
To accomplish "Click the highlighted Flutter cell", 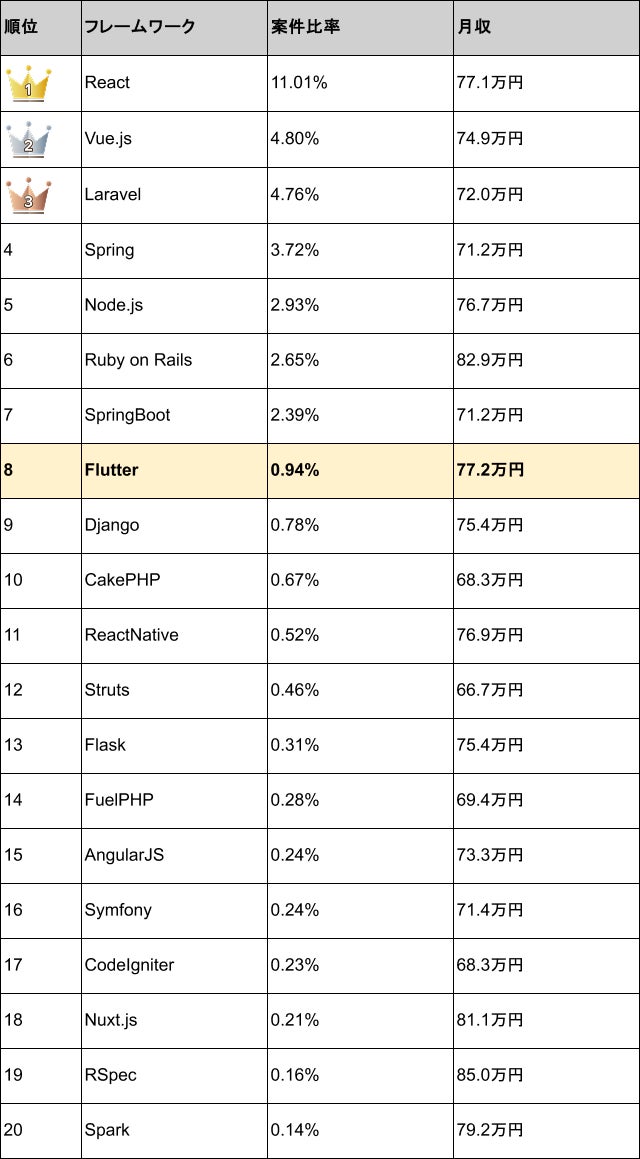I will point(174,470).
